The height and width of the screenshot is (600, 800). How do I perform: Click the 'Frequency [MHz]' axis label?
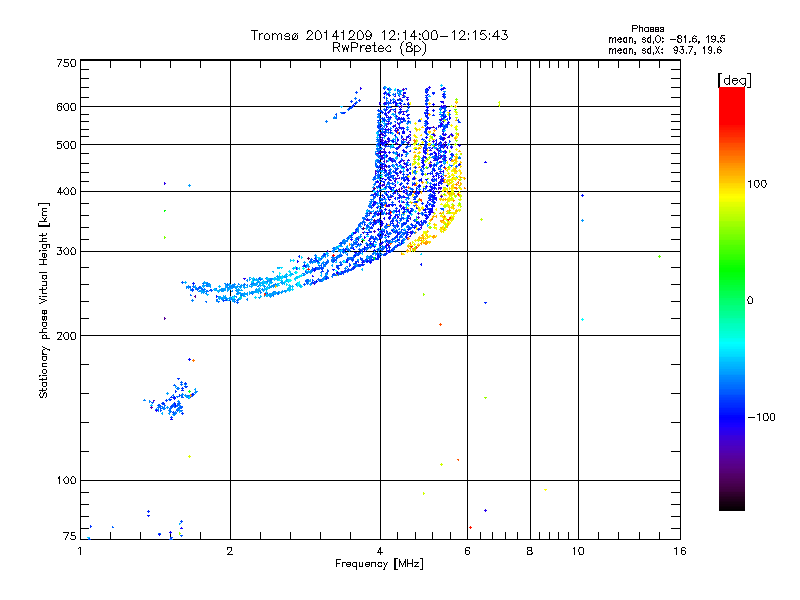point(379,564)
